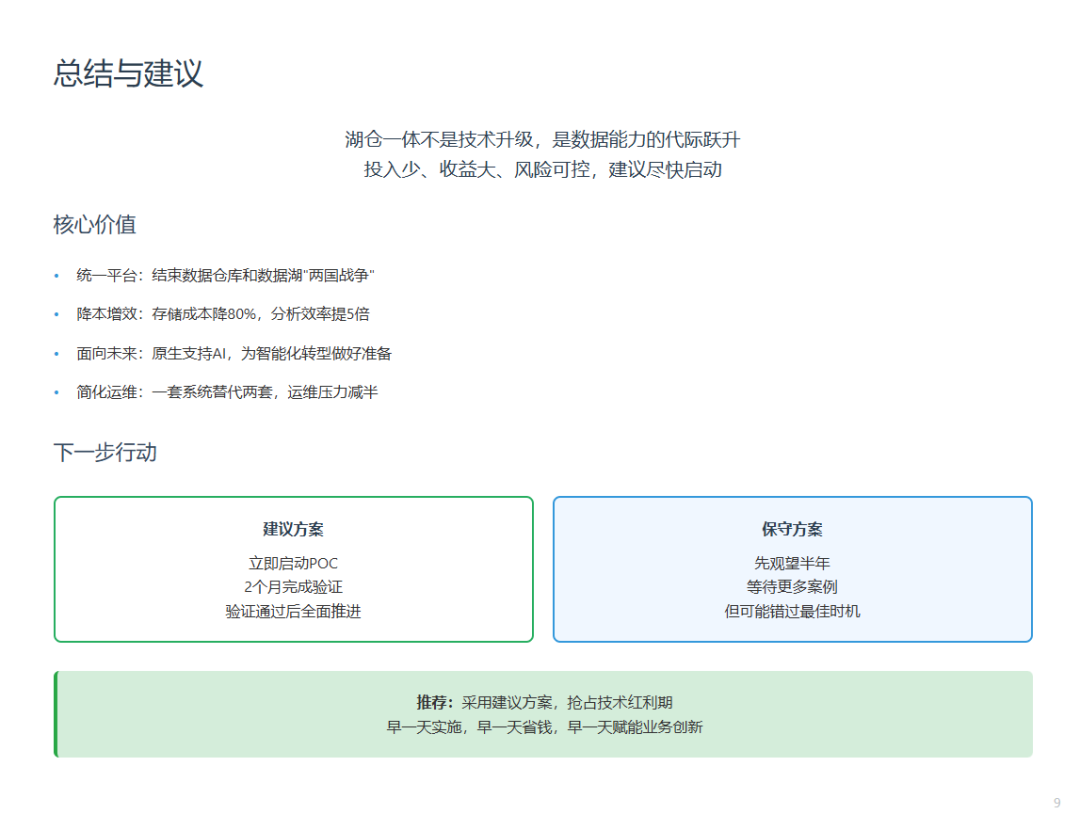Select the text 立即启动POC
Screen dimensions: 1080x830
pos(293,563)
